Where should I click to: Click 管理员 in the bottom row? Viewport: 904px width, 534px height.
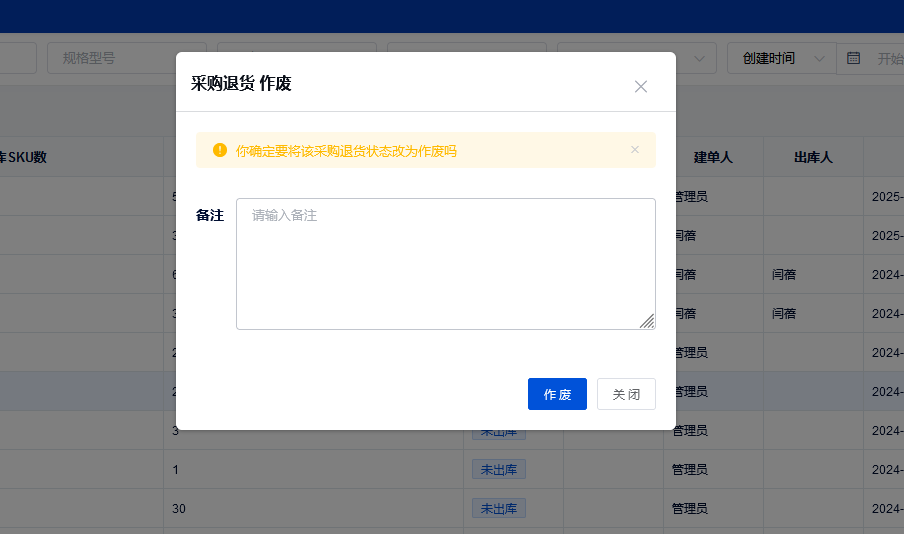tap(690, 509)
